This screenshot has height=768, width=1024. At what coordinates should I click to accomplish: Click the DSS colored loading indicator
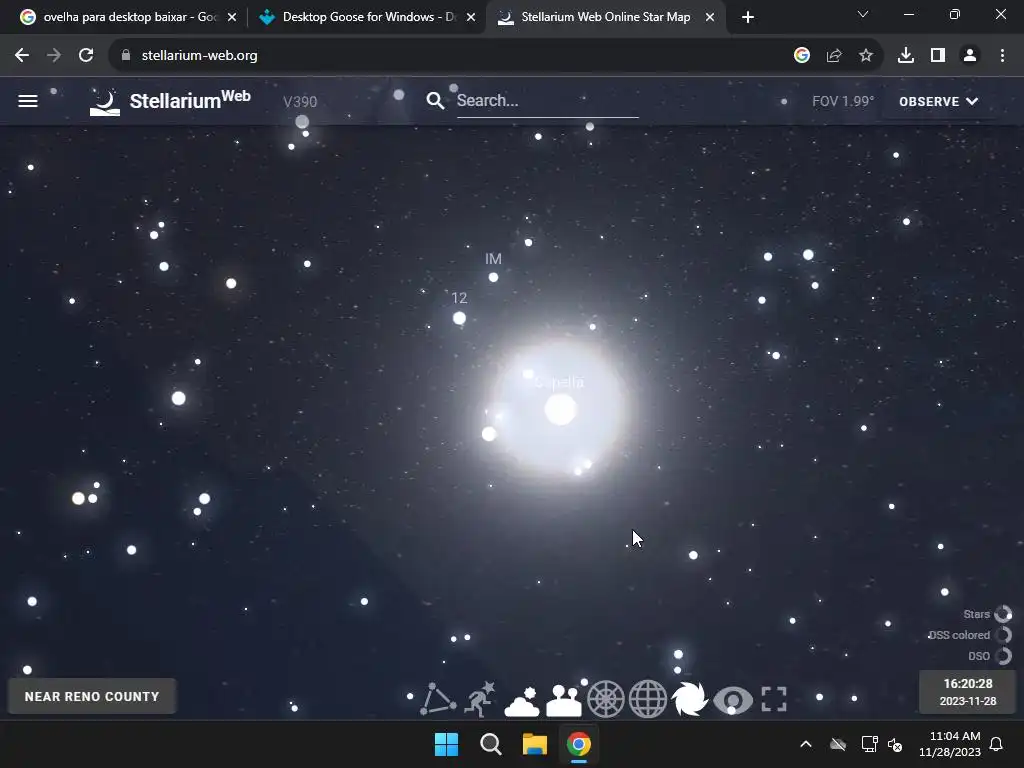pos(1002,635)
